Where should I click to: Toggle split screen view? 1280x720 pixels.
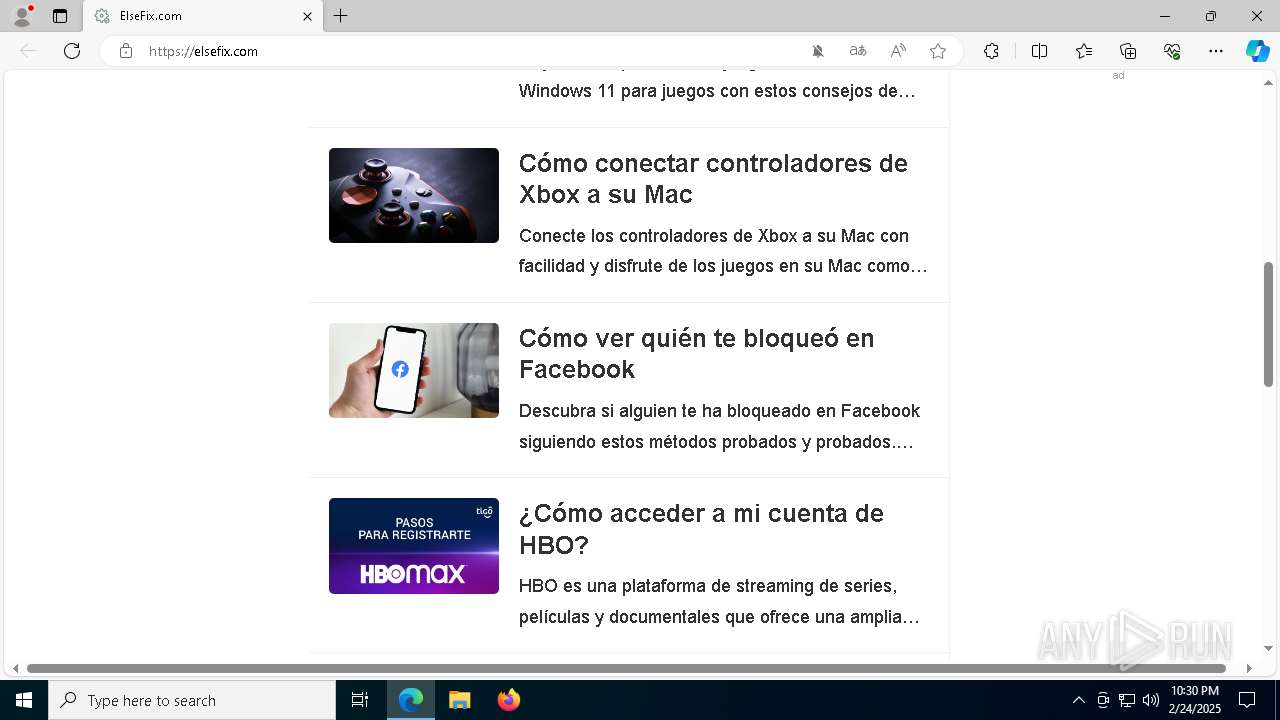[1040, 51]
